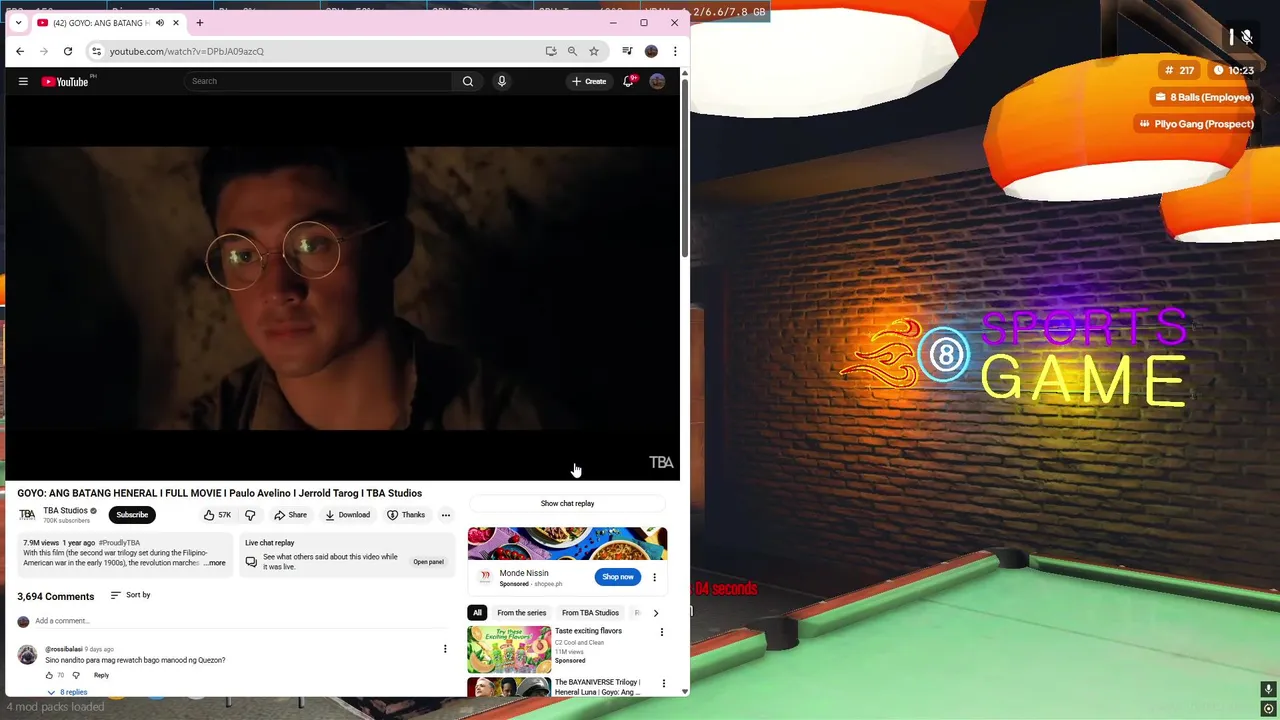Open the YouTube guide hamburger menu
The width and height of the screenshot is (1280, 720).
click(23, 81)
